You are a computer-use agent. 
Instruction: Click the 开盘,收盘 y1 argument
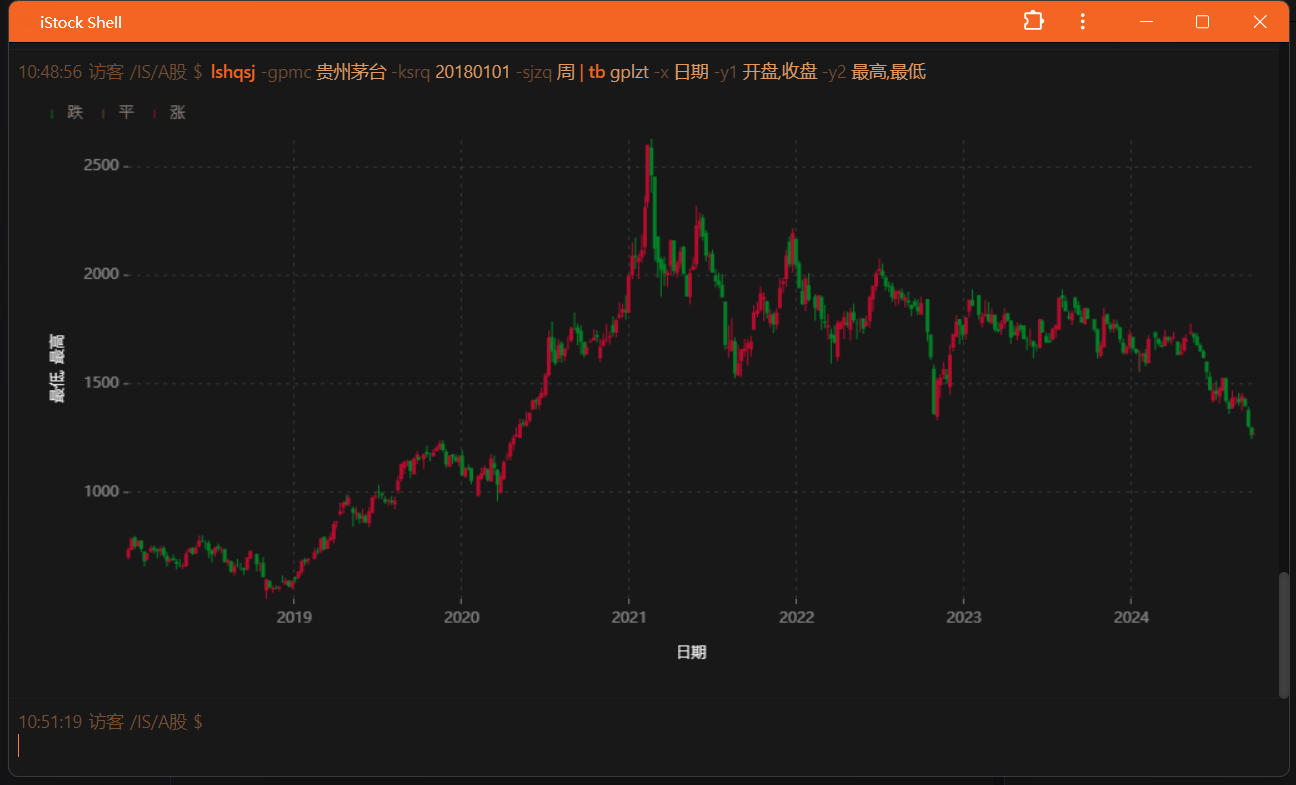click(x=780, y=72)
